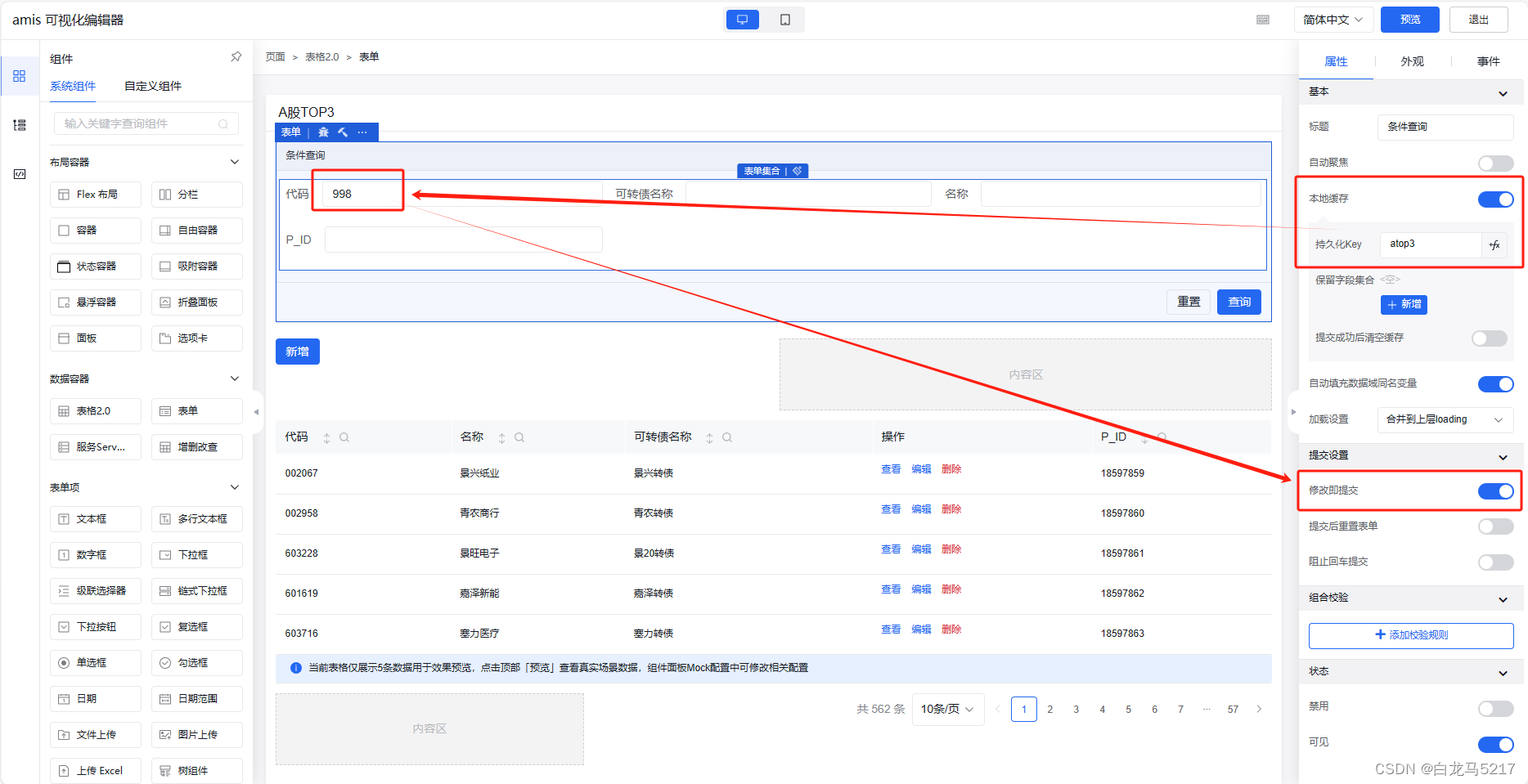Click the 重置 button
Viewport: 1528px width, 784px height.
click(1189, 302)
